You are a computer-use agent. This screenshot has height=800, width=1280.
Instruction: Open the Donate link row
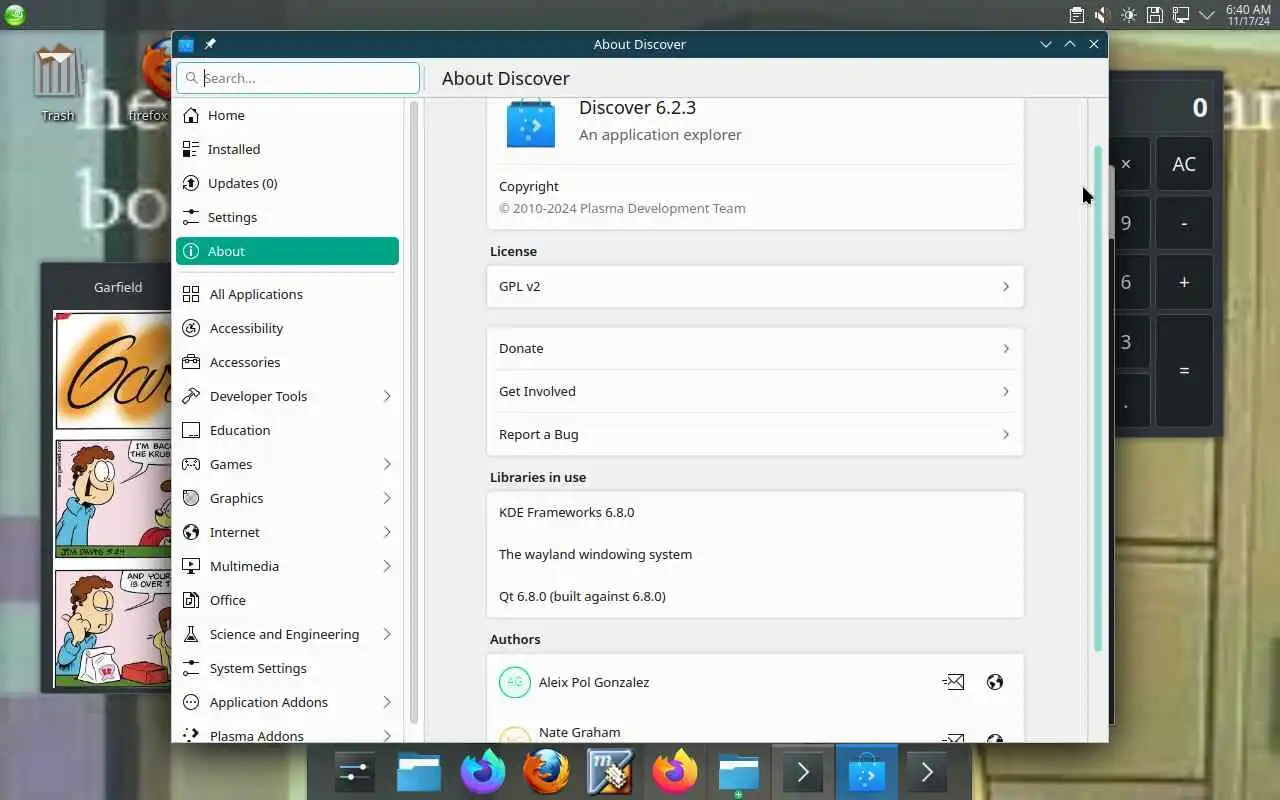click(755, 348)
